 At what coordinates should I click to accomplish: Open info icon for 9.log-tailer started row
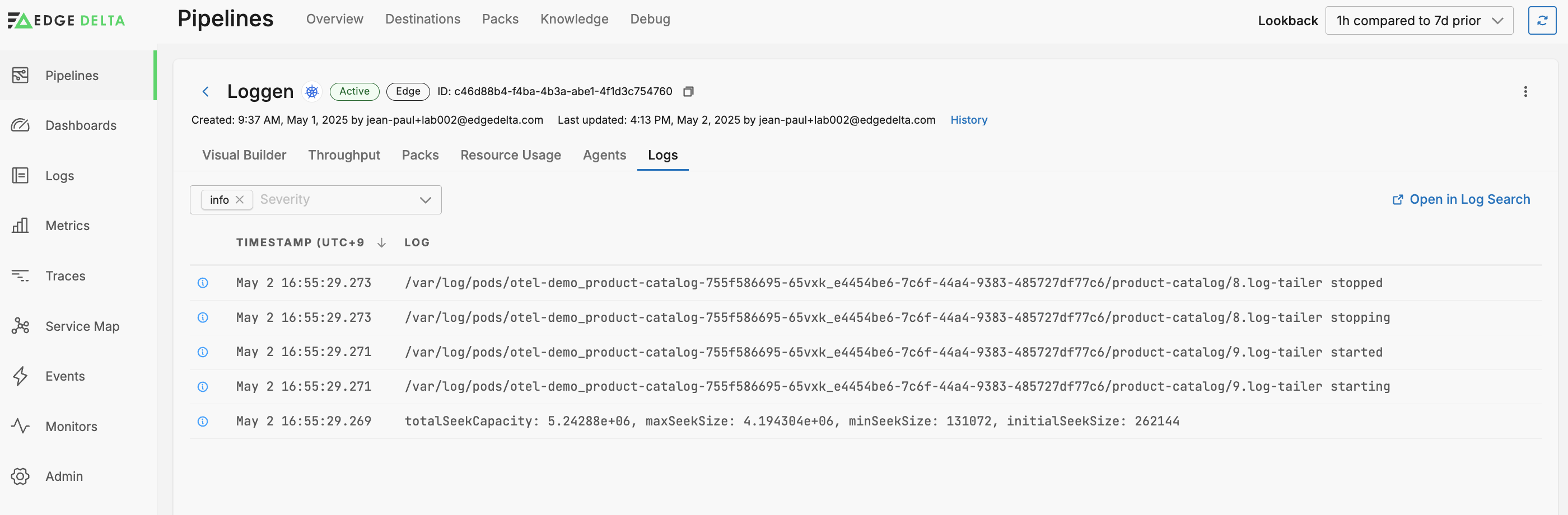(x=203, y=353)
